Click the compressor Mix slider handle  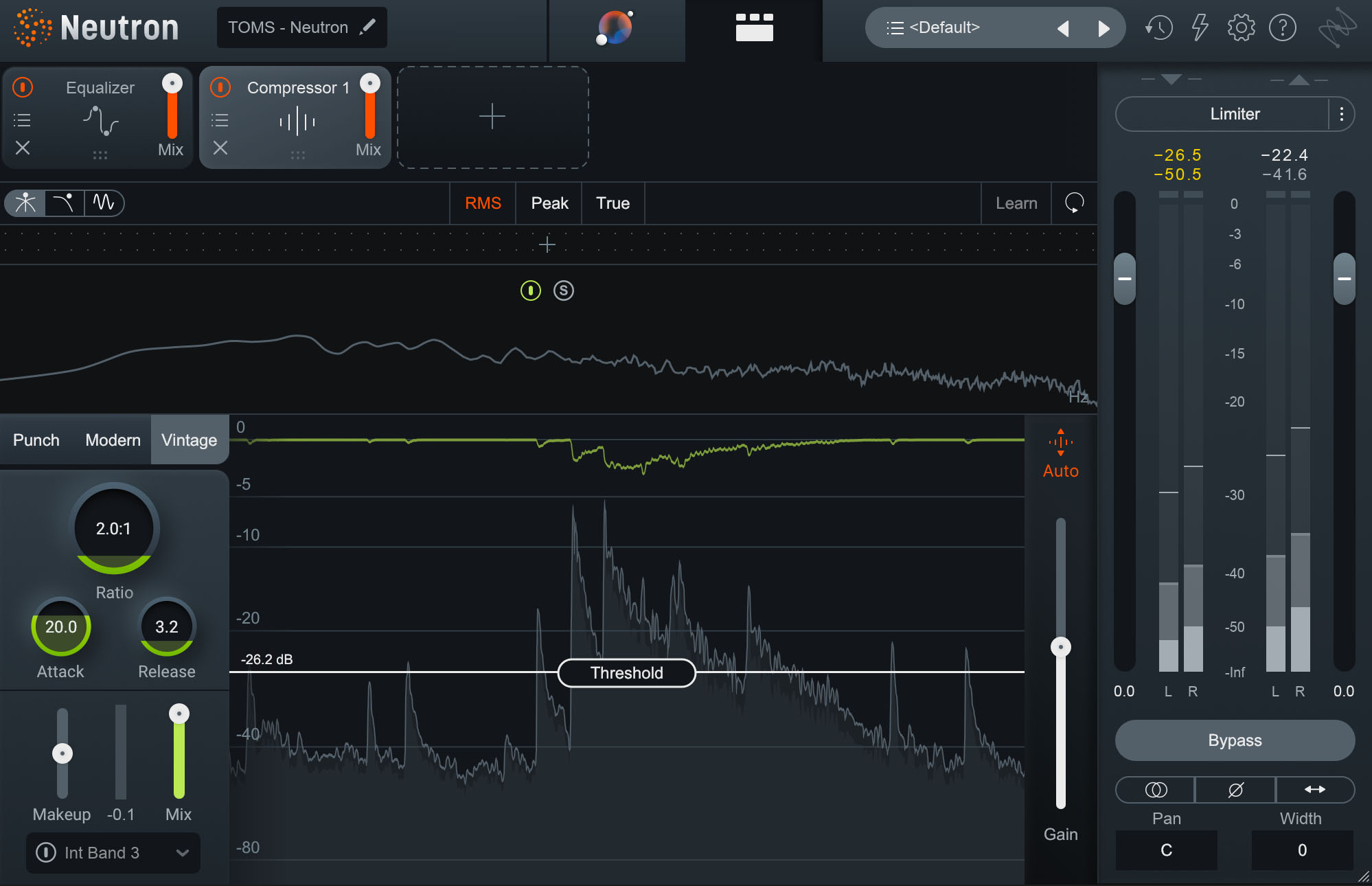[179, 714]
